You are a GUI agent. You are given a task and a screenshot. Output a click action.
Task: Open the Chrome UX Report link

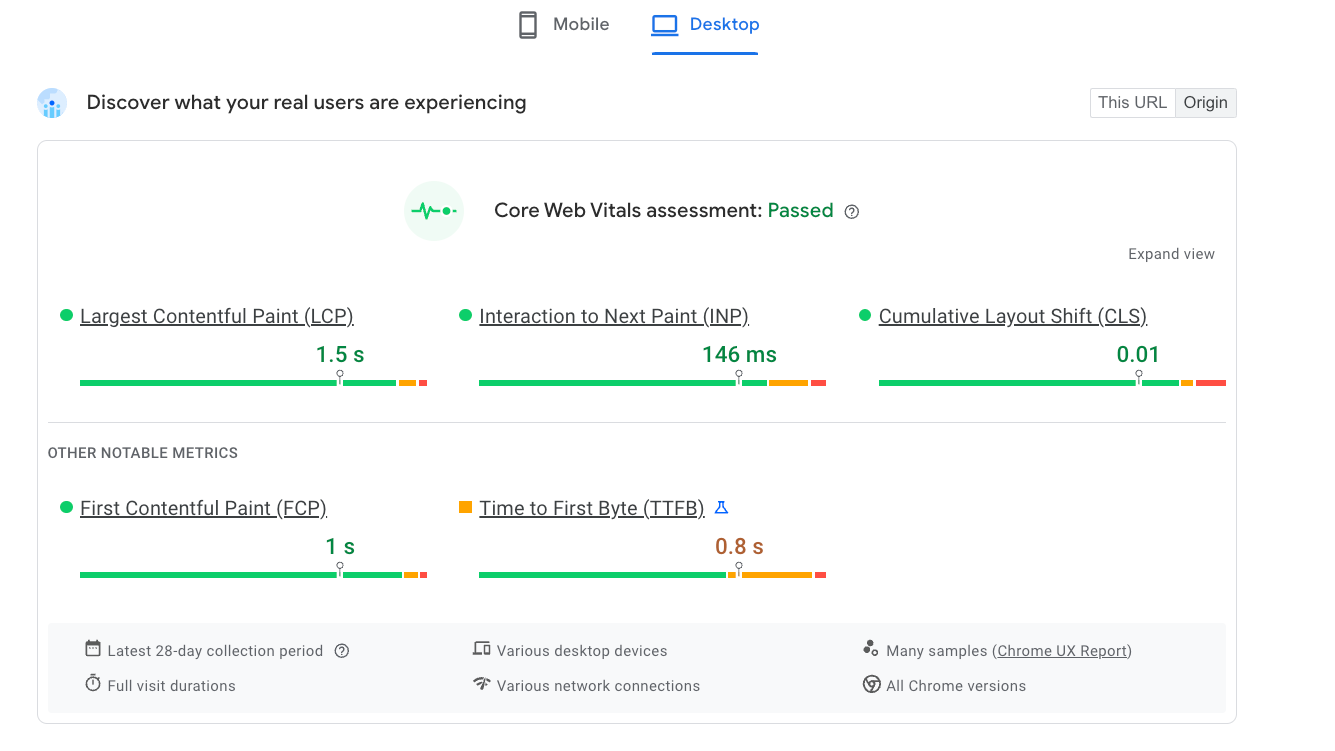[1062, 651]
